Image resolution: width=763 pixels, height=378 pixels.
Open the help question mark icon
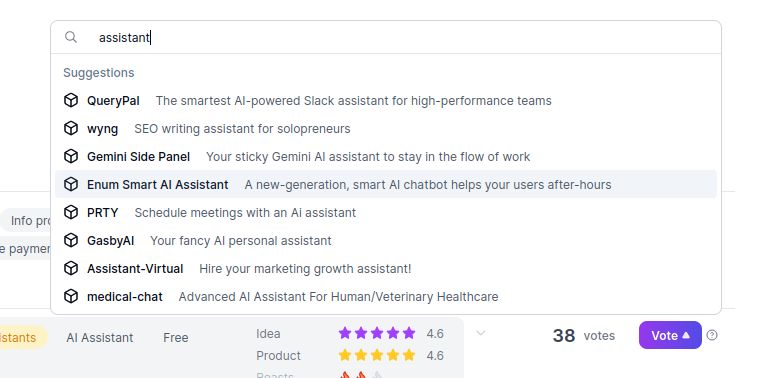pyautogui.click(x=712, y=335)
